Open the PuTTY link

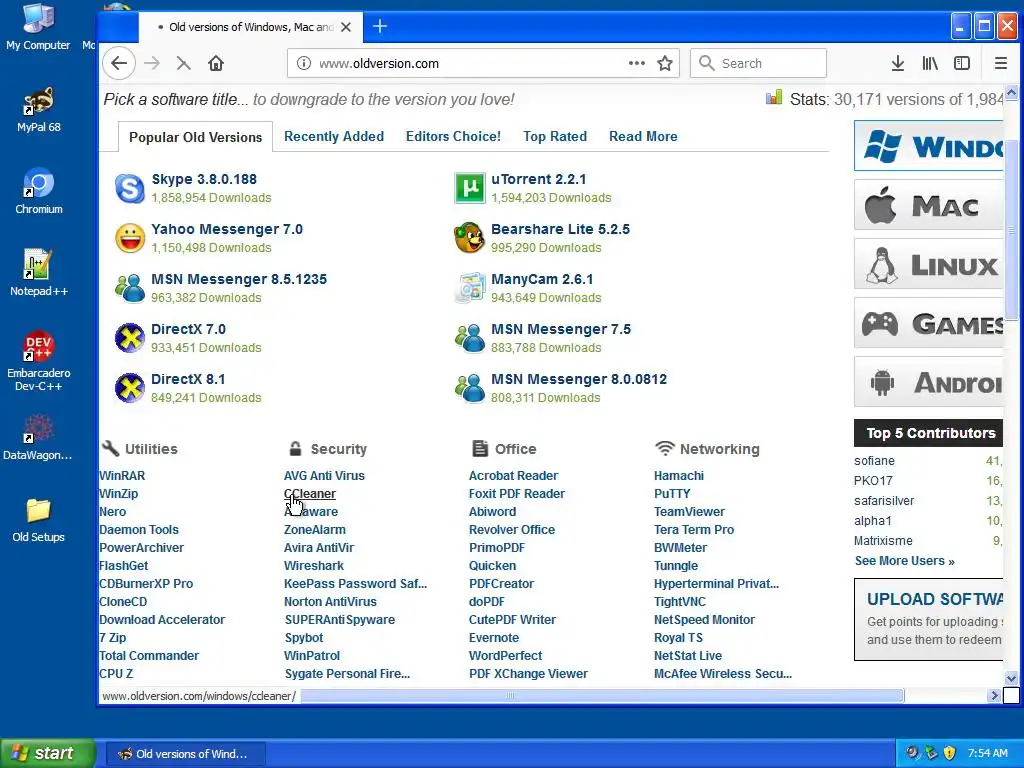click(x=672, y=494)
